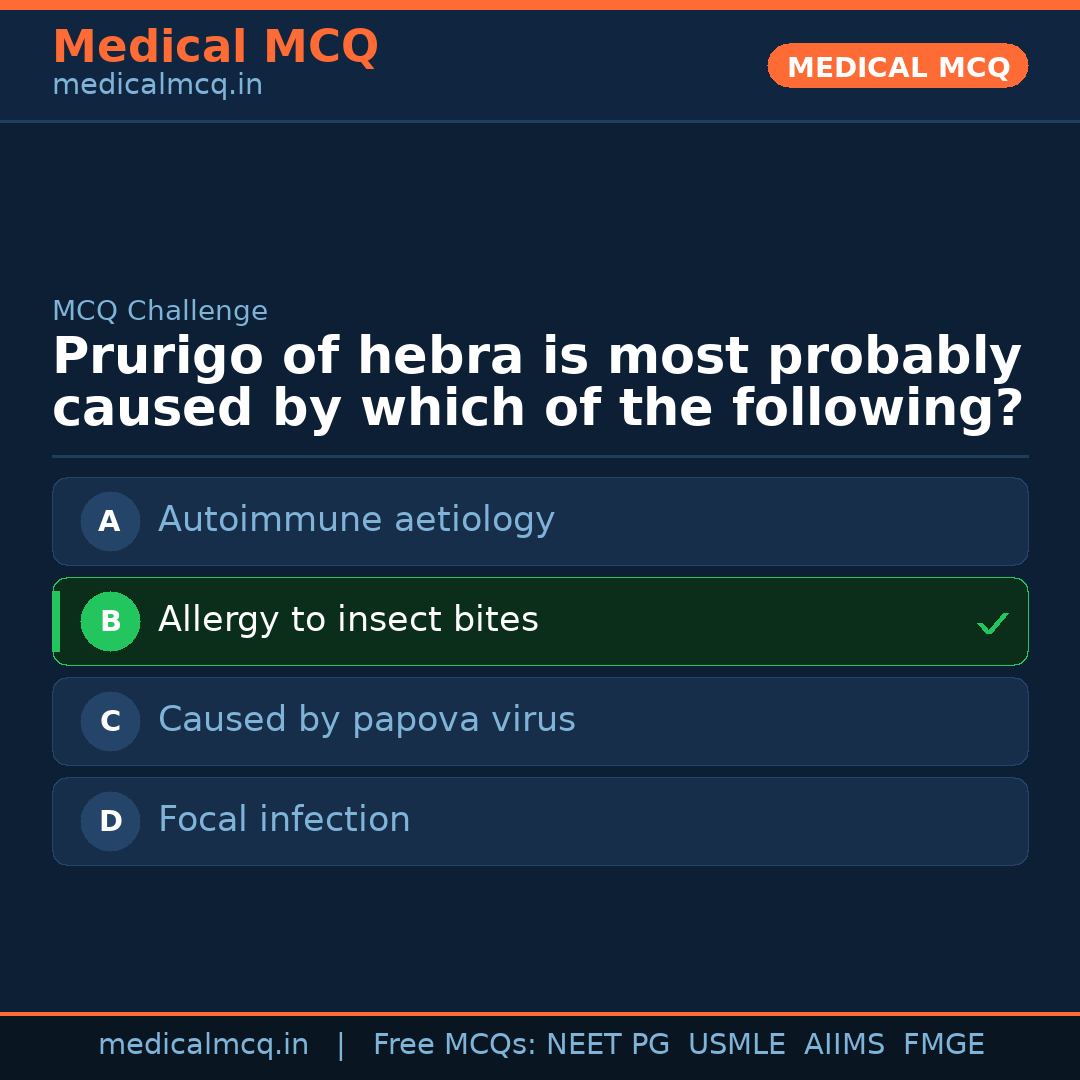Screen dimensions: 1080x1080
Task: Click FMGE in the footer
Action: tap(943, 1045)
